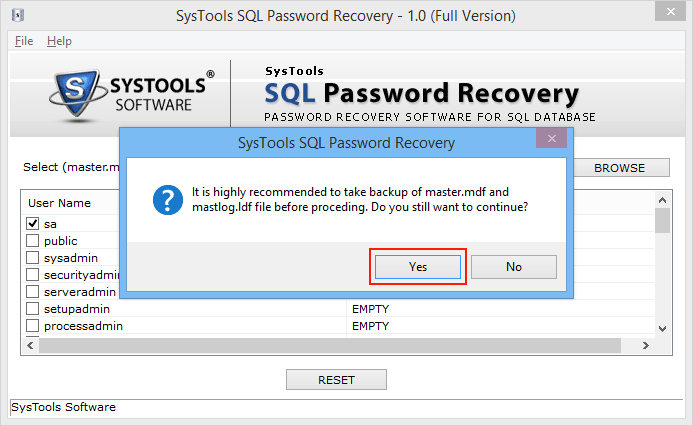
Task: Click the SysTools Software shield logo
Action: click(x=78, y=95)
